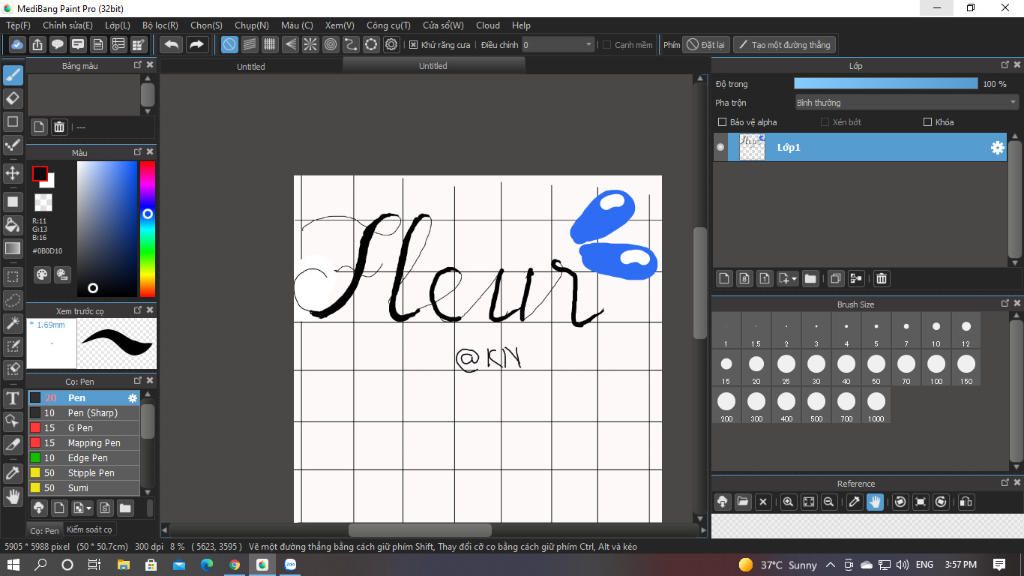Select the Move tool
1024x576 pixels.
12,173
